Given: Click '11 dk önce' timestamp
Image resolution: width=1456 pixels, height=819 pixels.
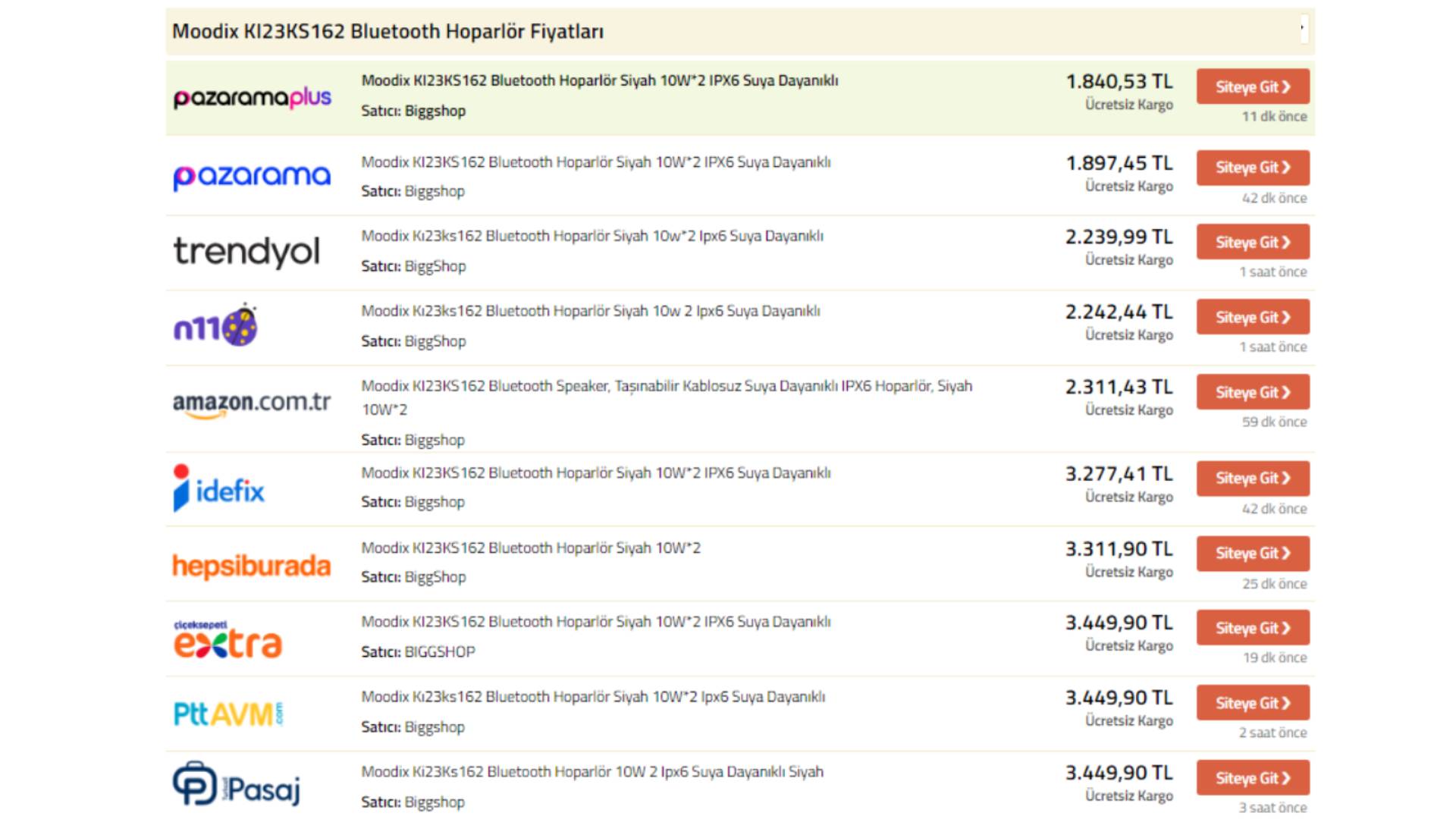Looking at the screenshot, I should click(1274, 117).
